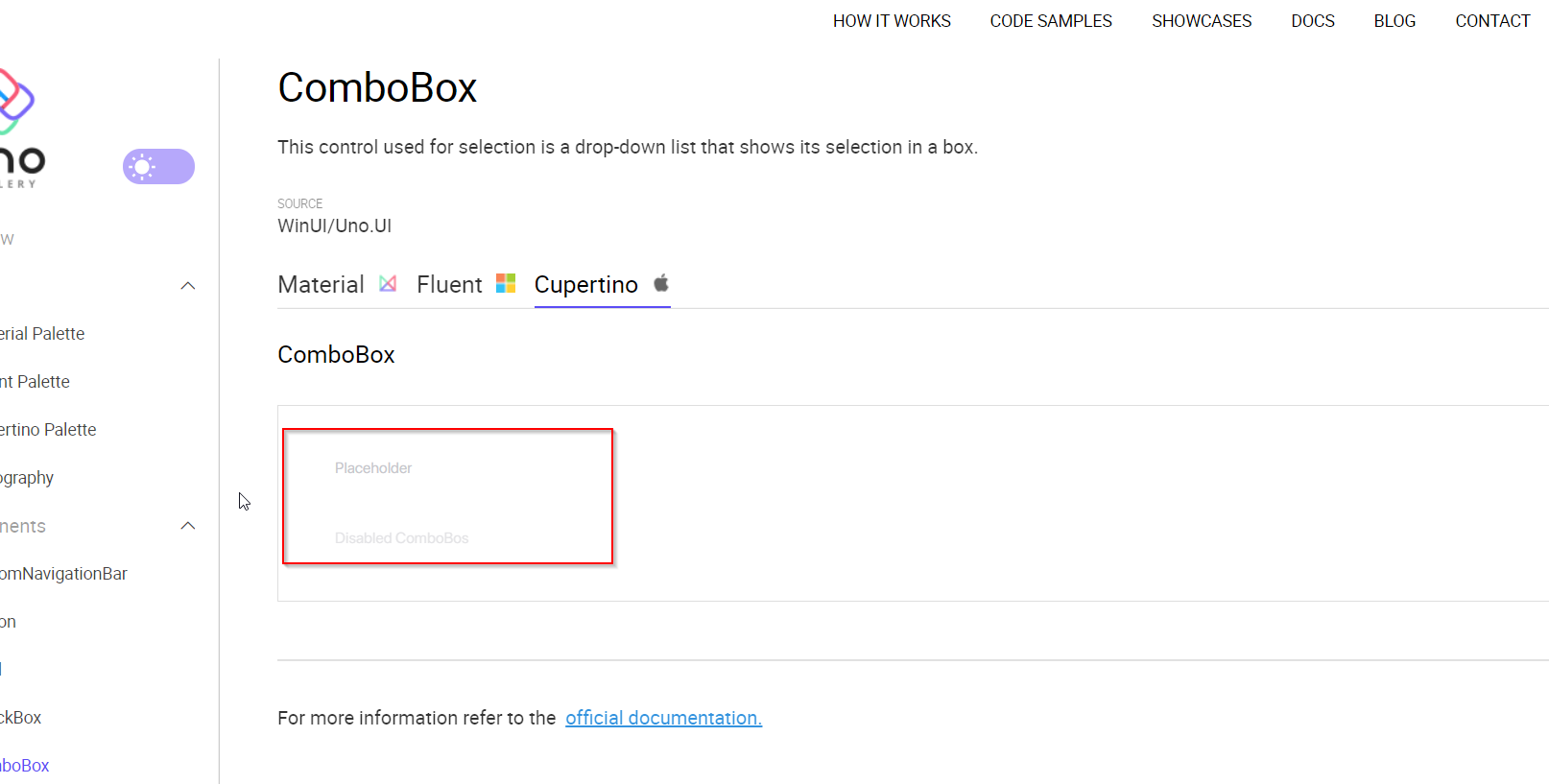Click the Fluent Windows colored icon

[x=505, y=282]
